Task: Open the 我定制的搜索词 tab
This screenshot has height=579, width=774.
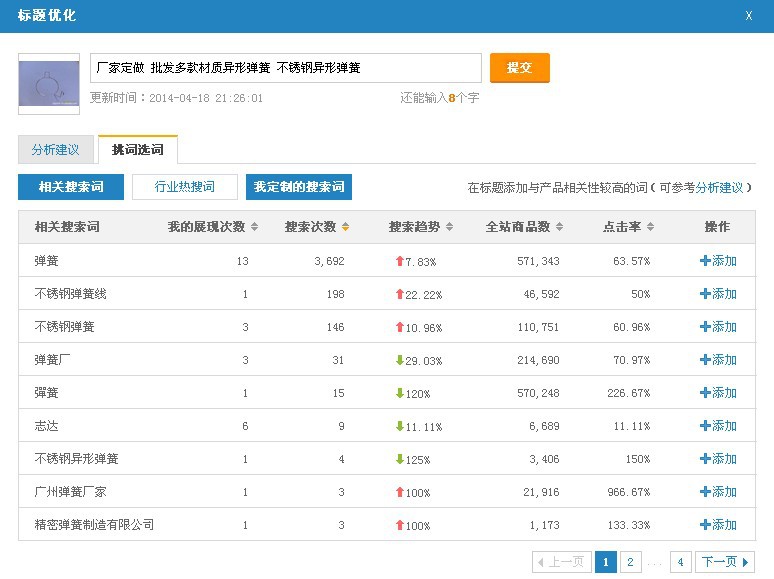Action: (299, 187)
